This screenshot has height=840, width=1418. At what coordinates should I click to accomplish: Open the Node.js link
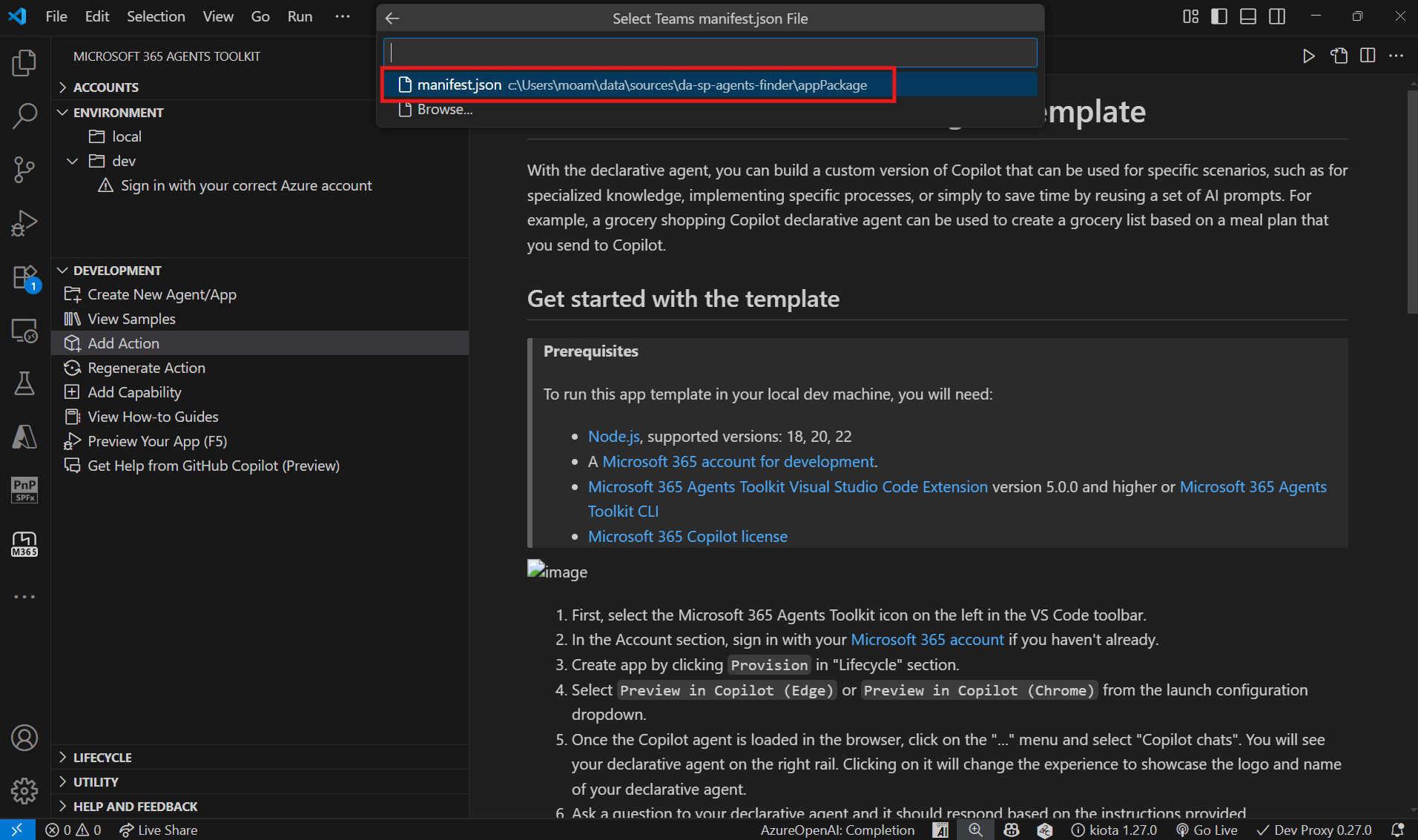coord(613,437)
